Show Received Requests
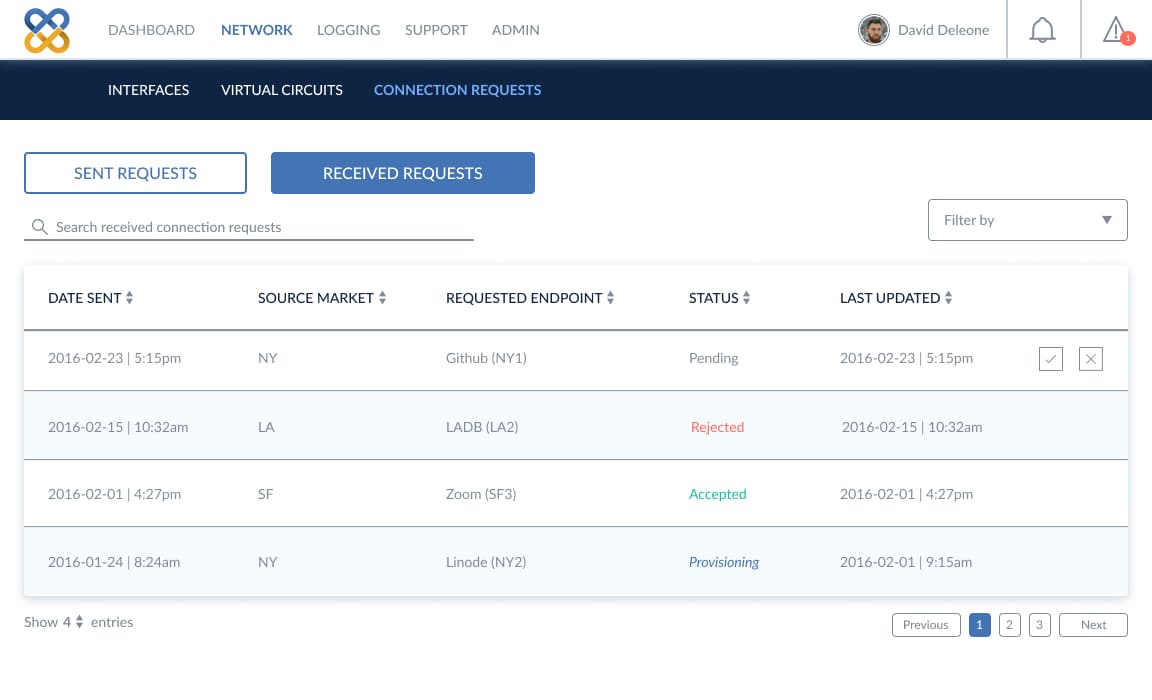 coord(403,173)
